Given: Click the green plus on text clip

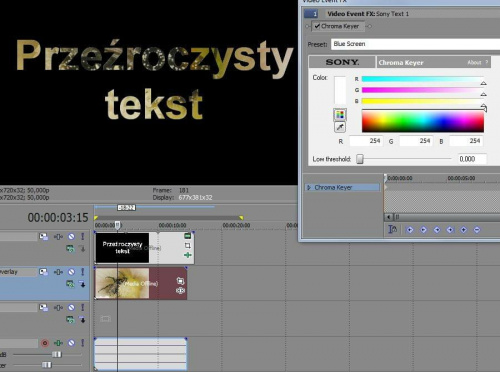Looking at the screenshot, I should click(x=188, y=255).
